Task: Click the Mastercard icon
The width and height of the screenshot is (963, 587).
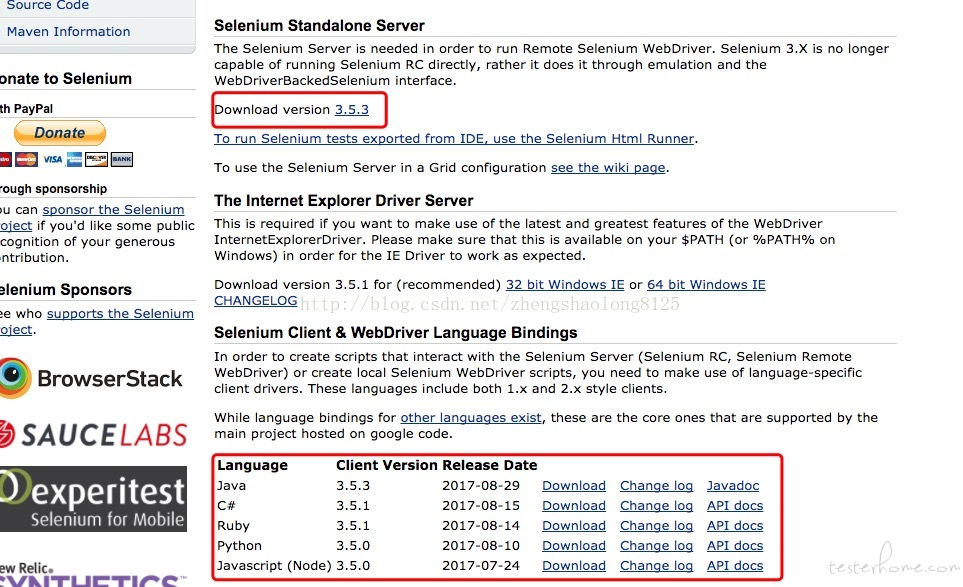Action: pyautogui.click(x=26, y=160)
